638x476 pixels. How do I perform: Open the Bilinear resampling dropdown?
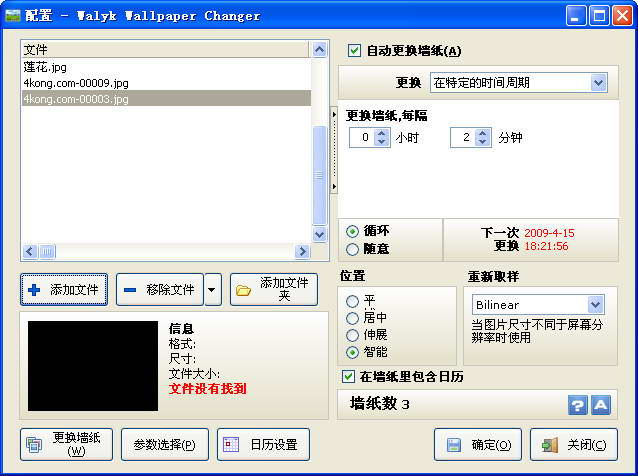[x=595, y=305]
